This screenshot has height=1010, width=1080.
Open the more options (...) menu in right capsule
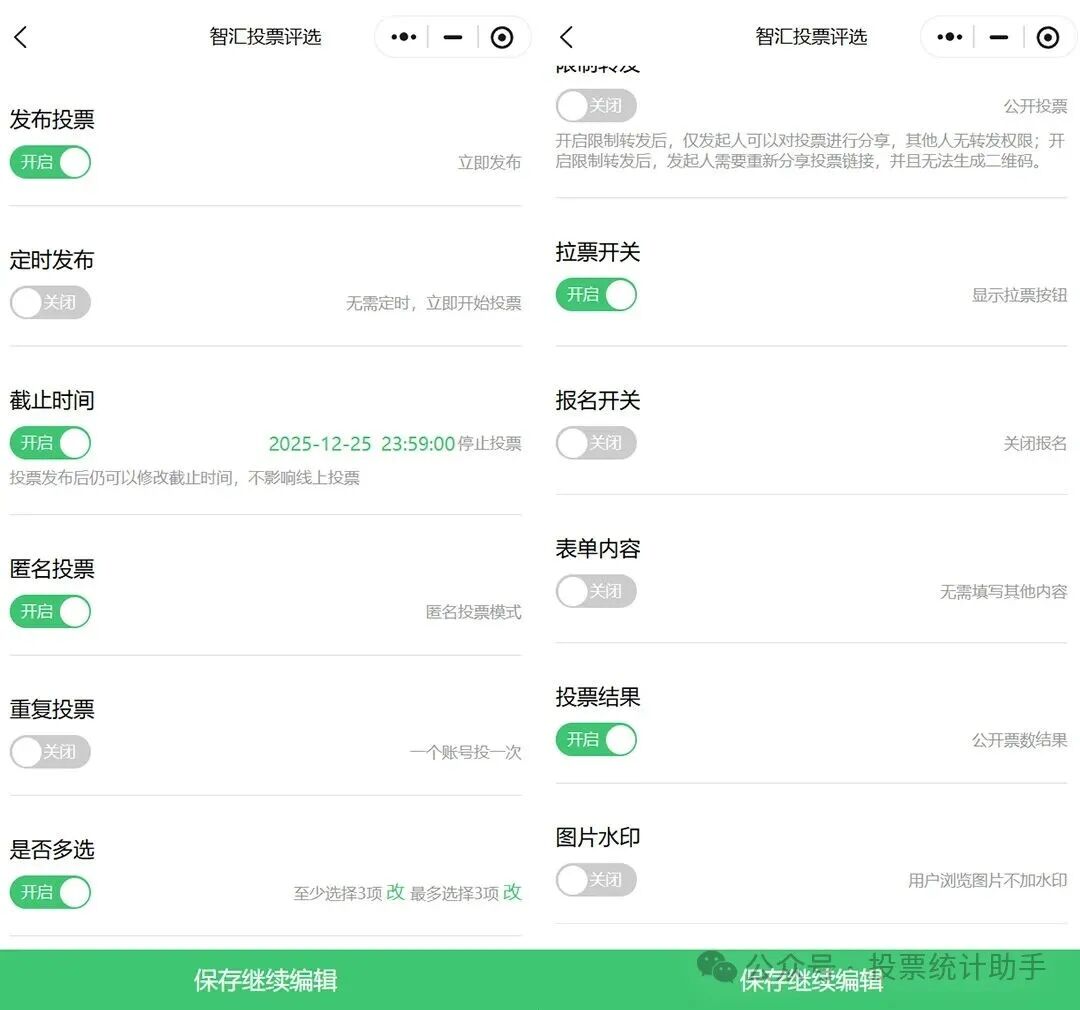pyautogui.click(x=948, y=36)
